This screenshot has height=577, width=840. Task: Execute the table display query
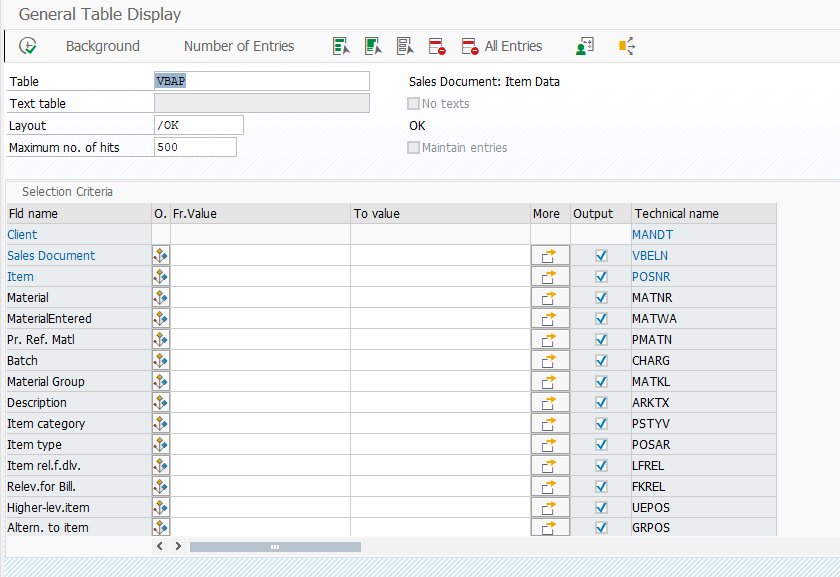coord(28,45)
